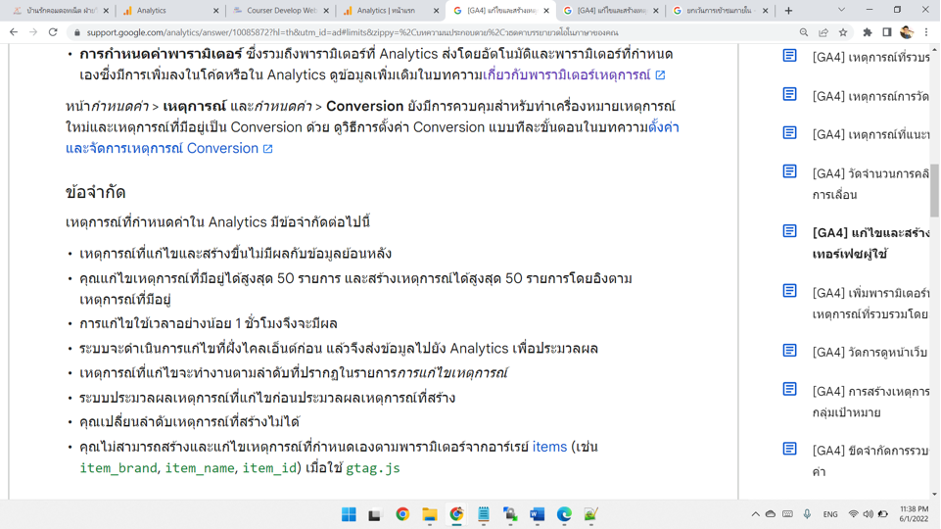Open the ENG language switcher

(830, 514)
